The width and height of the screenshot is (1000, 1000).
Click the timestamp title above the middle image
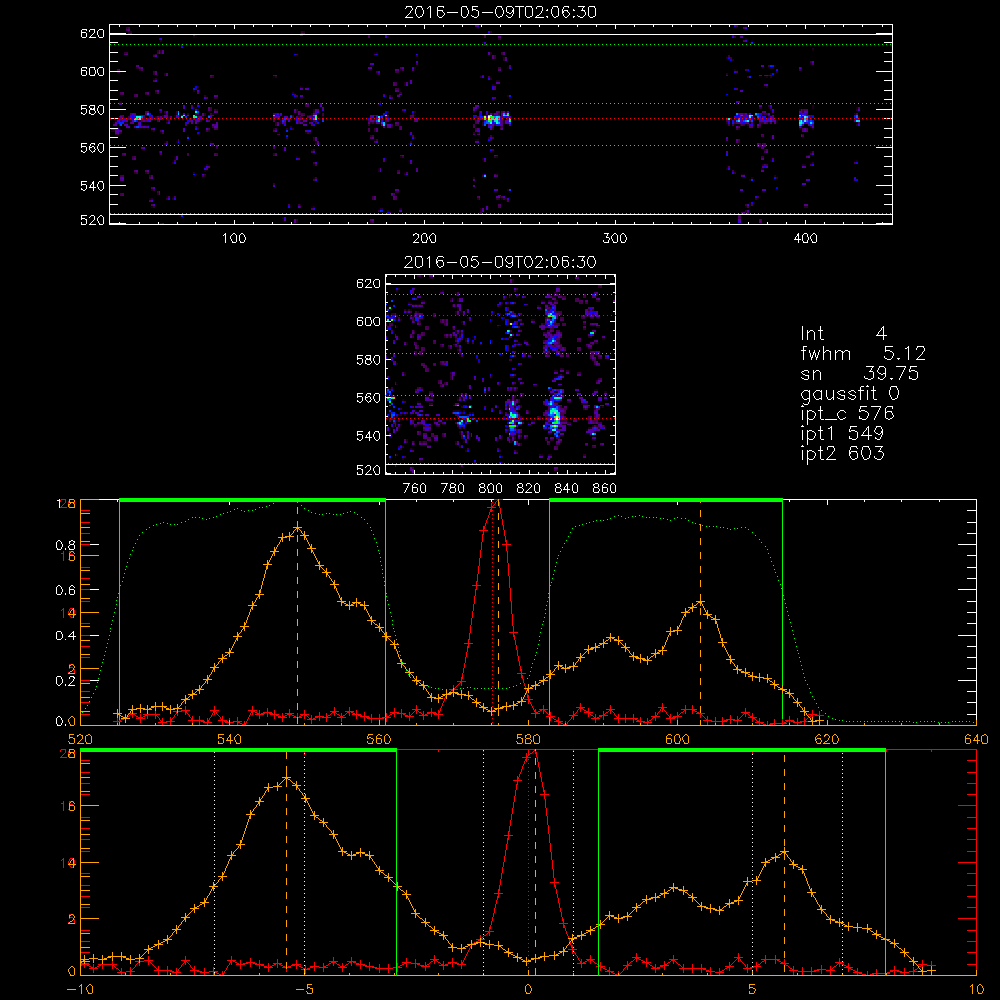click(501, 262)
